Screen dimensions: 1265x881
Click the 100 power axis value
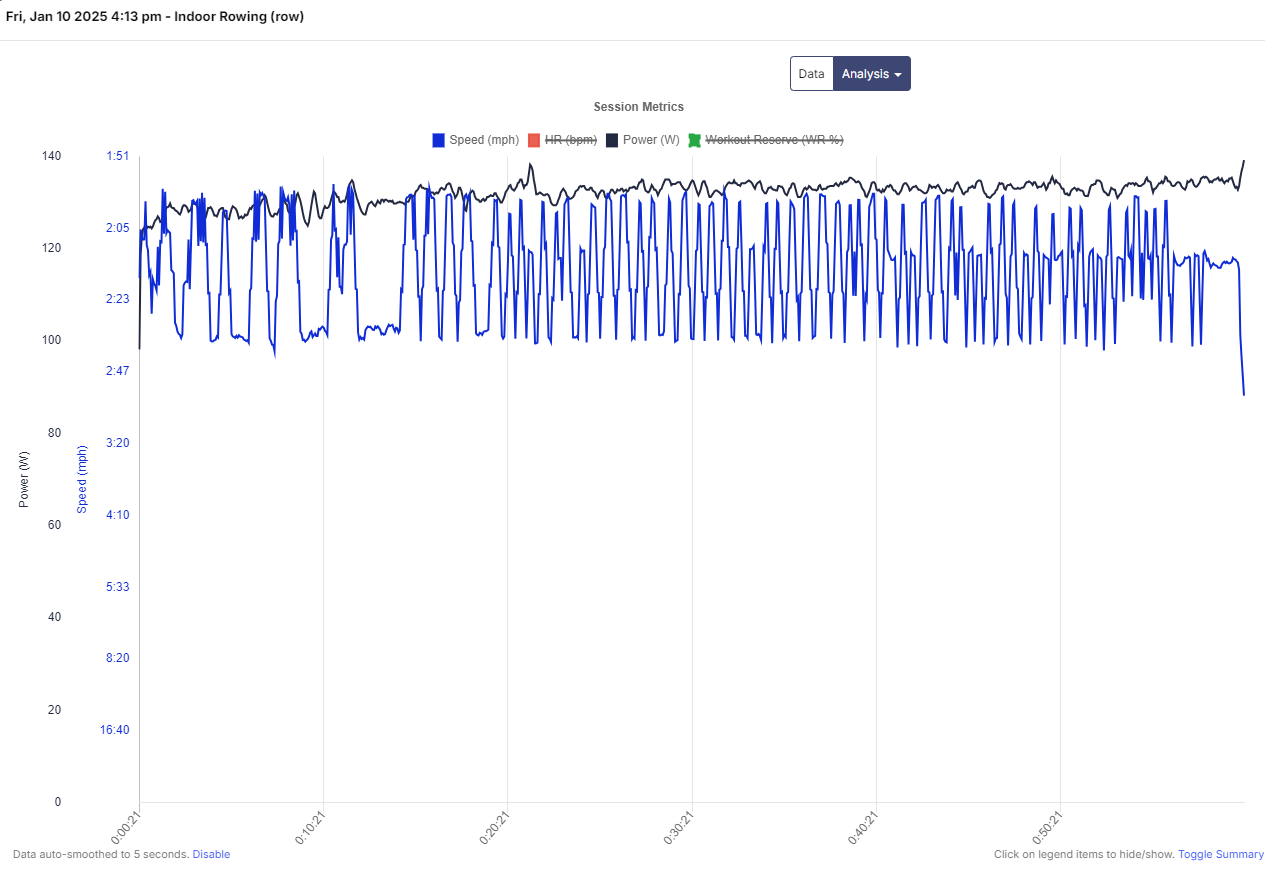coord(51,340)
